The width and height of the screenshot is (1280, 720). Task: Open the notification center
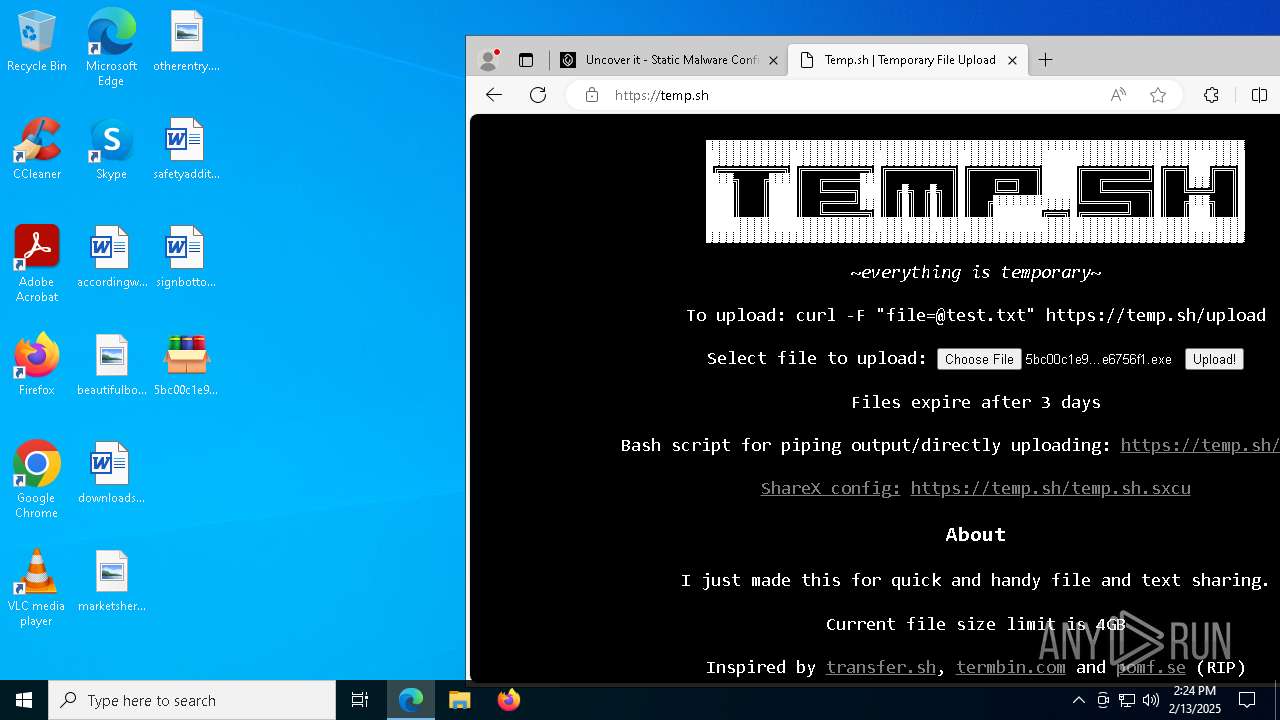click(x=1247, y=700)
